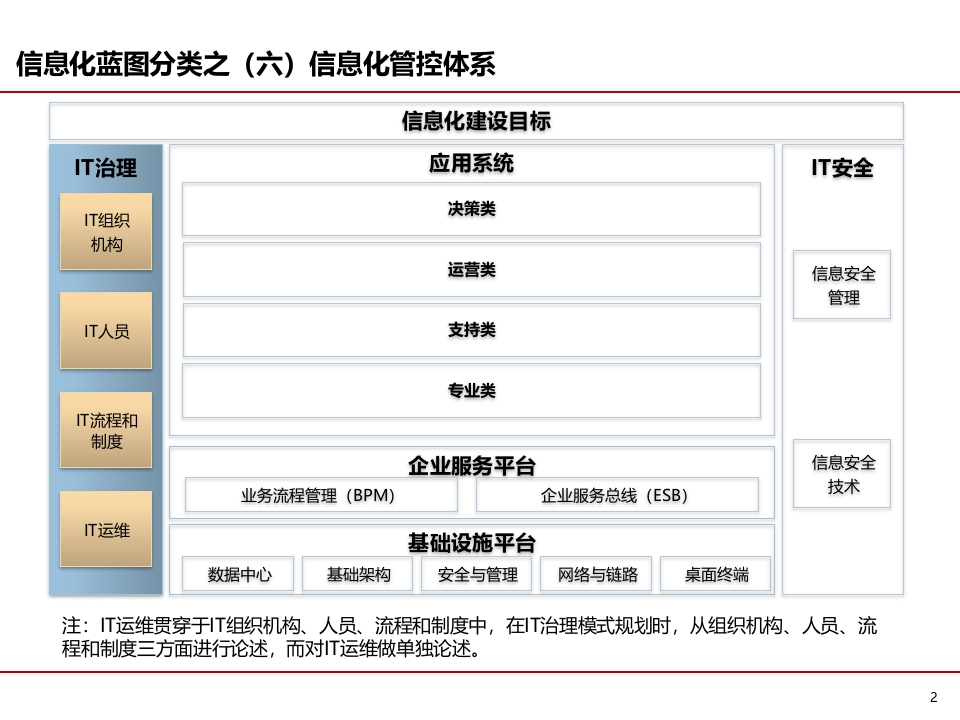960x720 pixels.
Task: Select the 信息安全管理 box
Action: tap(842, 285)
